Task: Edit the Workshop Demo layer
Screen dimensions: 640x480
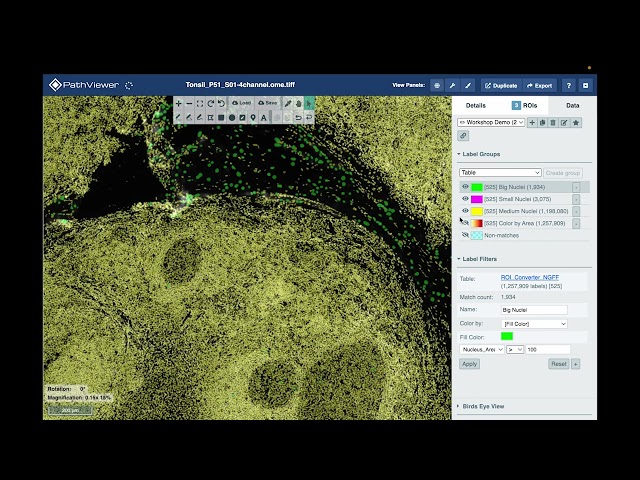Action: point(564,122)
